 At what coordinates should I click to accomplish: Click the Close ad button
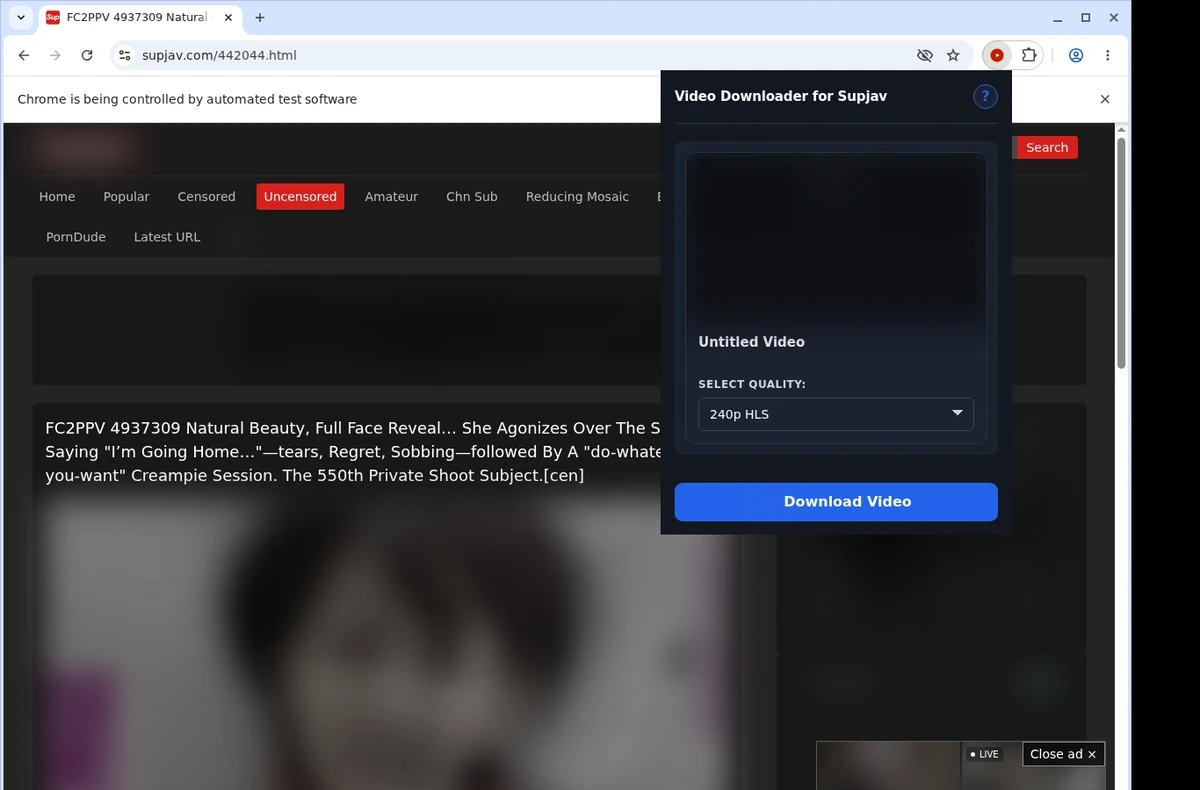click(1063, 754)
